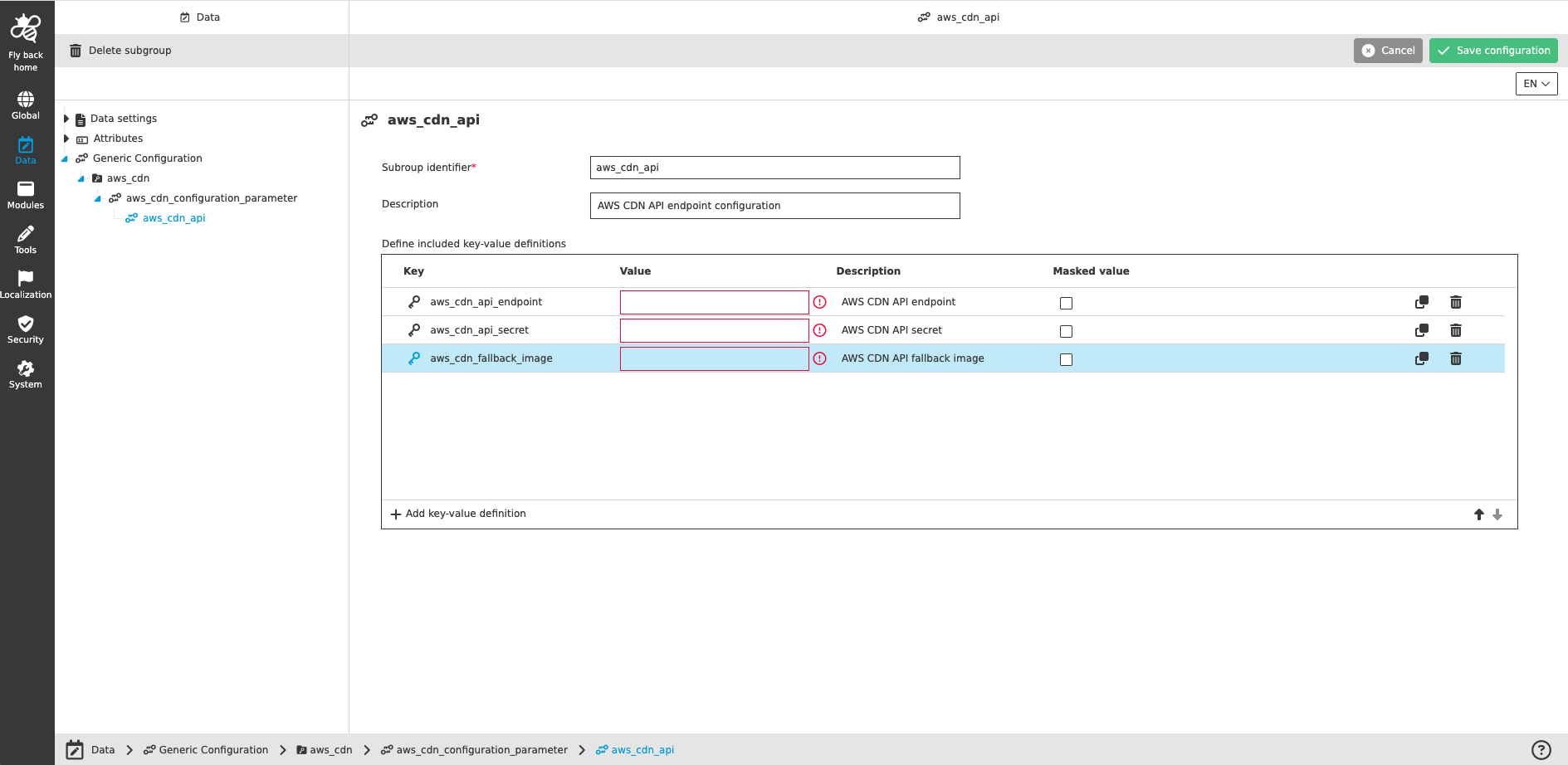The height and width of the screenshot is (765, 1568).
Task: Click the Fly back home icon
Action: pyautogui.click(x=25, y=37)
